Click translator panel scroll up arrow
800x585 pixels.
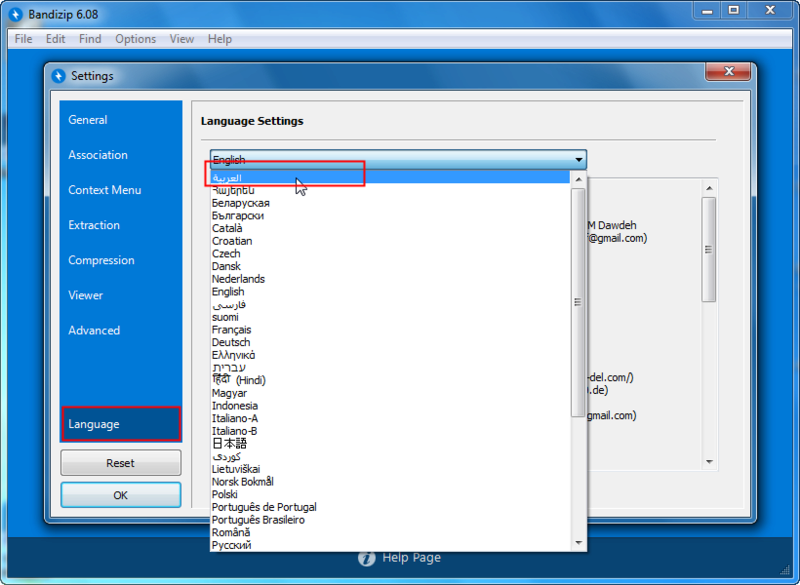(709, 189)
